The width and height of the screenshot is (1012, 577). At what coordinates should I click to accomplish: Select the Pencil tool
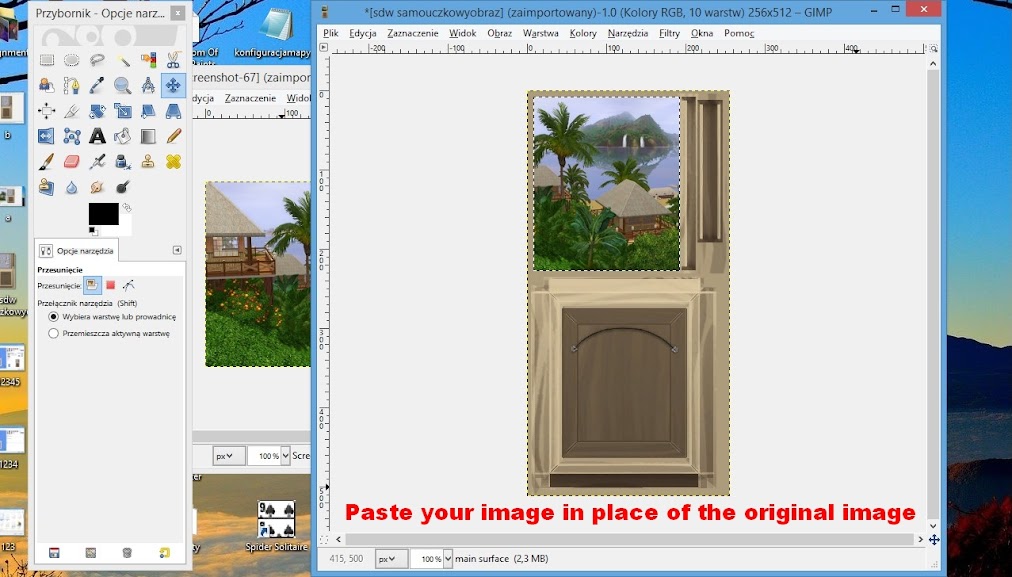pyautogui.click(x=173, y=136)
